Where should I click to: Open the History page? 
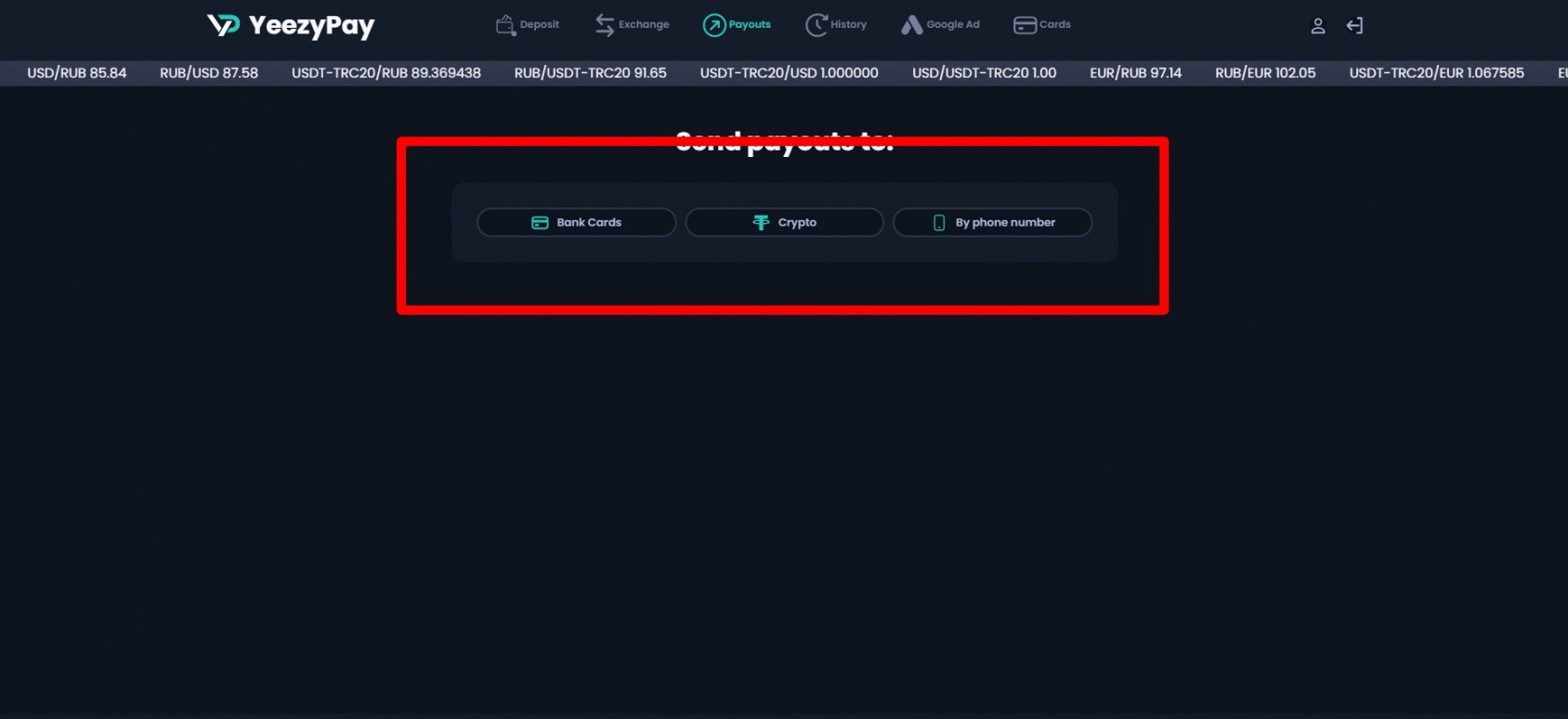pyautogui.click(x=836, y=25)
